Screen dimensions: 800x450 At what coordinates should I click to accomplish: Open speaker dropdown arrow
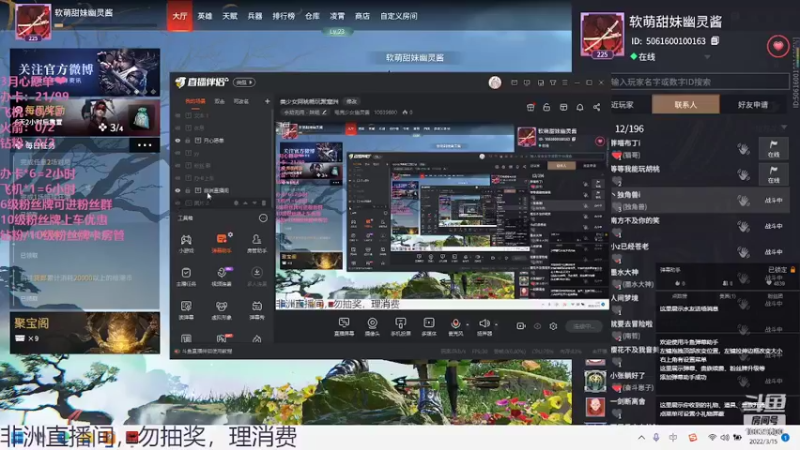496,324
